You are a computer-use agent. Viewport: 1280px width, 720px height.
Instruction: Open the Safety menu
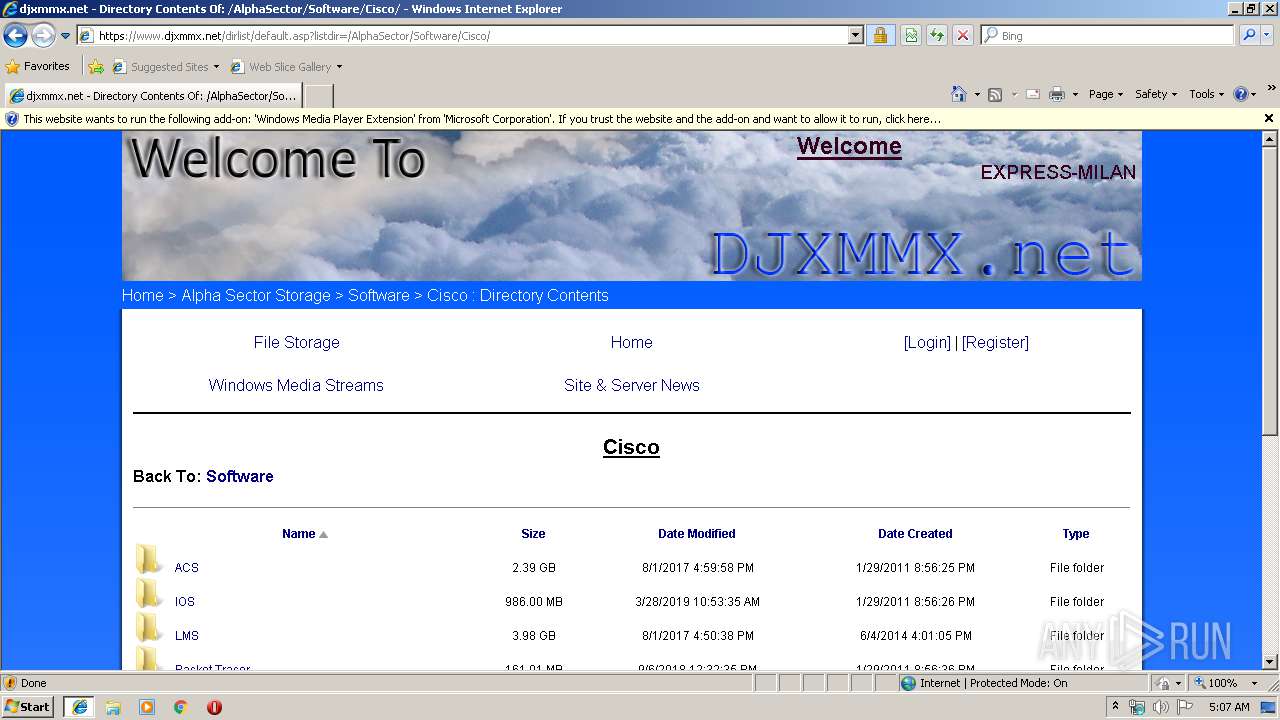[1156, 94]
